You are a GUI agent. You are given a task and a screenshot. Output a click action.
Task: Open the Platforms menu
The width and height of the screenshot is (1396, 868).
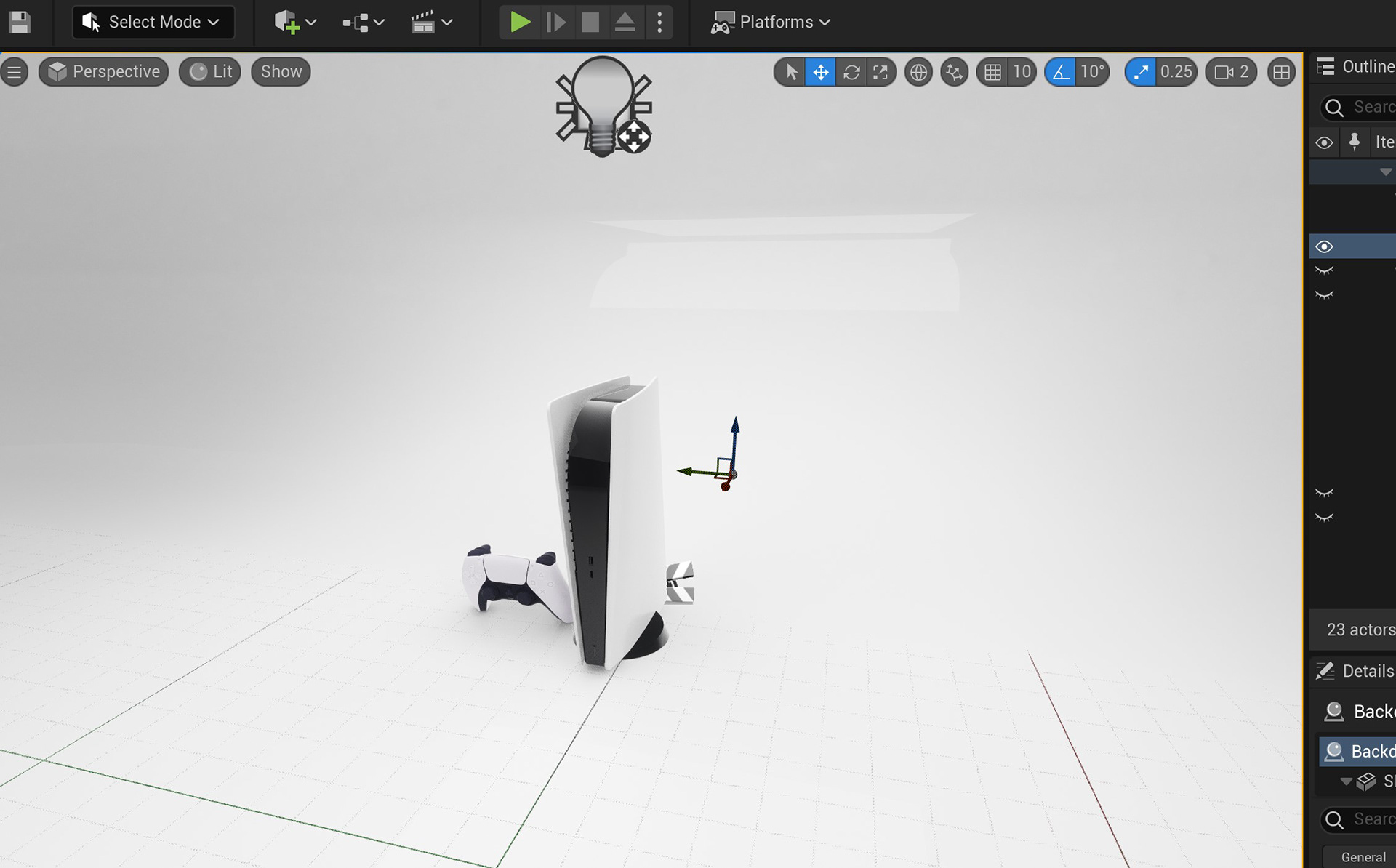[x=771, y=22]
